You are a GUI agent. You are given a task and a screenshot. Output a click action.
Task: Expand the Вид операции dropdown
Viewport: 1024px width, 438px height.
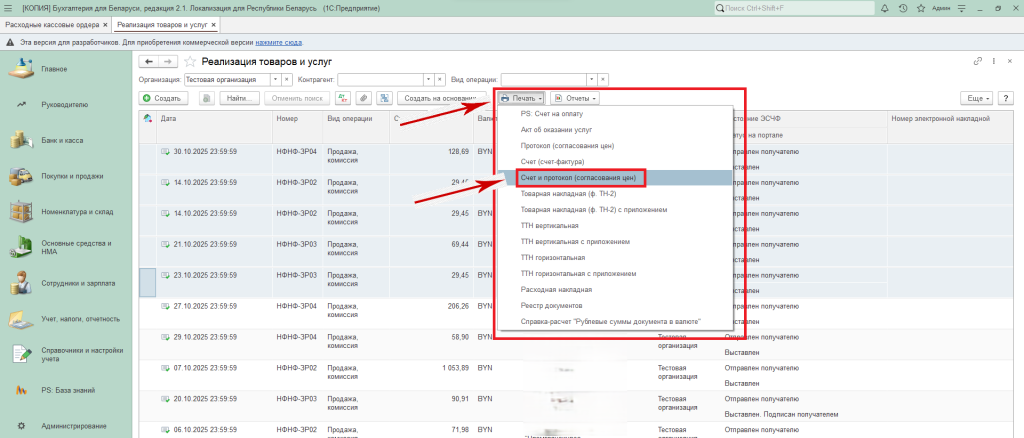[x=591, y=78]
